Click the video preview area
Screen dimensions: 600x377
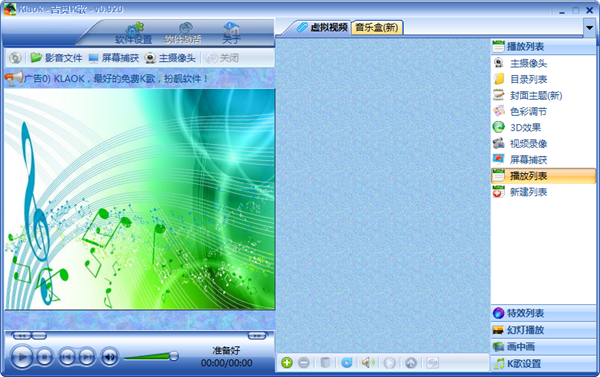(140, 199)
